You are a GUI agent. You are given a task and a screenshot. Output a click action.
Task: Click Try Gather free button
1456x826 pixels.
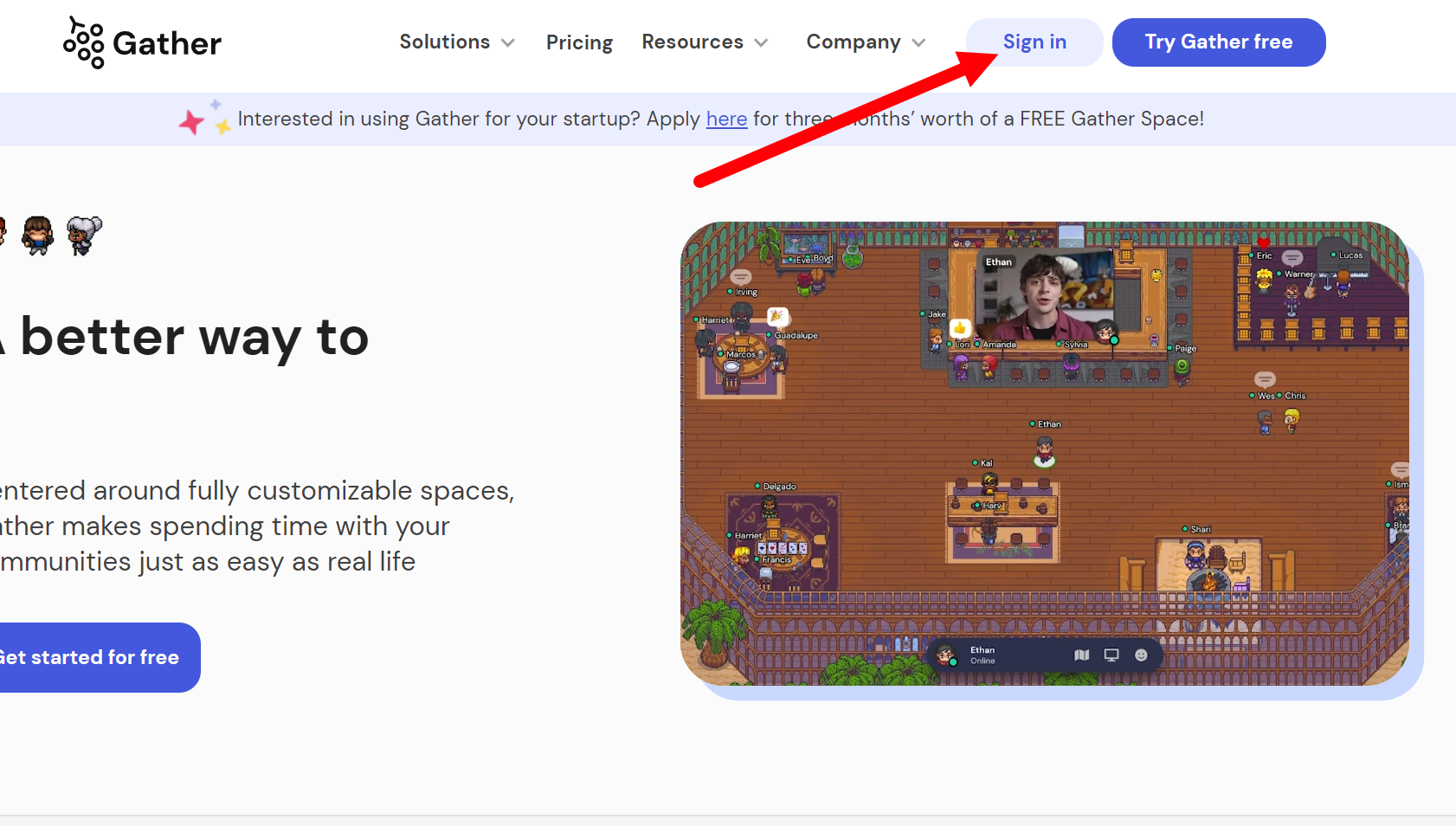click(x=1219, y=42)
